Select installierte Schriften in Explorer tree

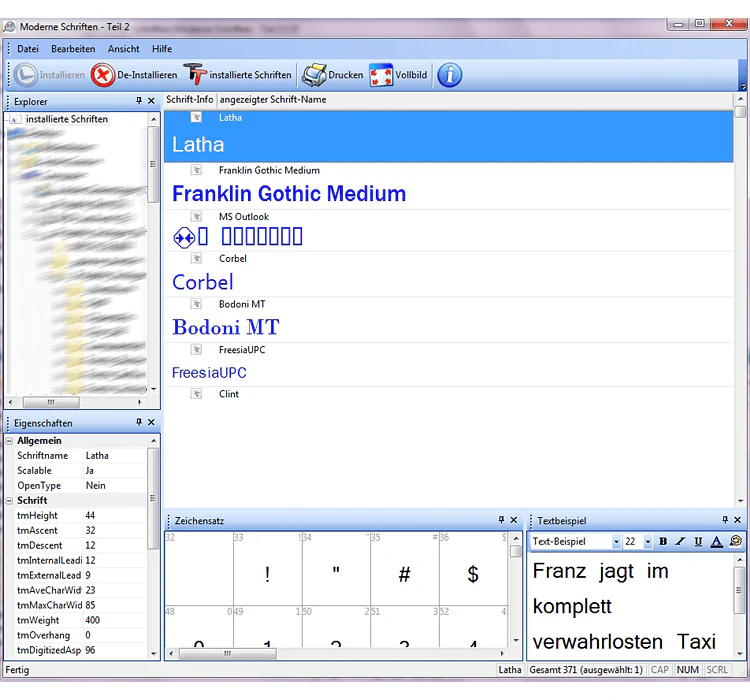pyautogui.click(x=66, y=119)
